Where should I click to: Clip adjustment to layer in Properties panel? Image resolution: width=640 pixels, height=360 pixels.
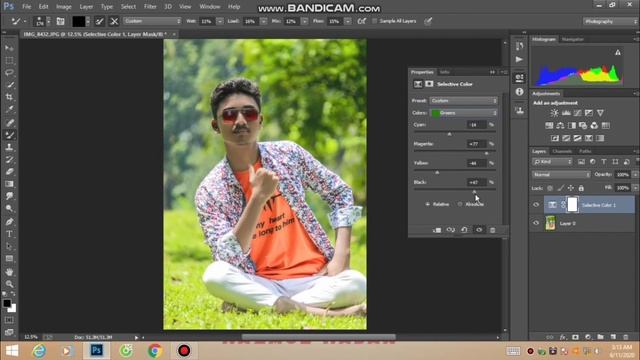pos(437,230)
